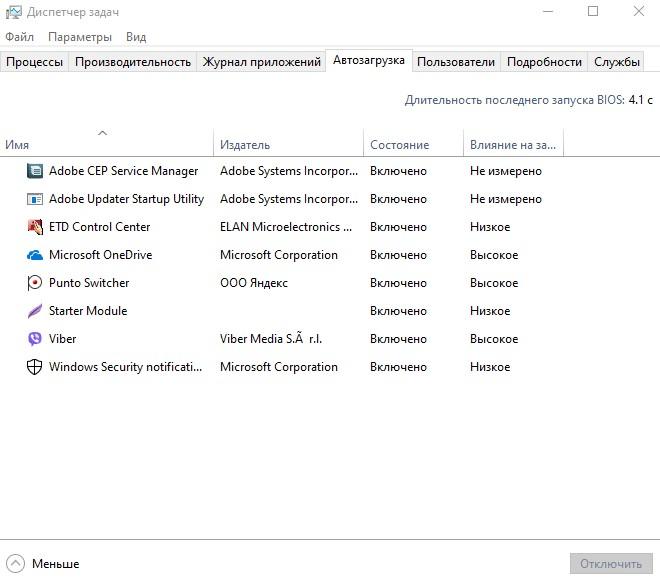Sort by the Влияние на за... column header
Image resolution: width=660 pixels, height=588 pixels.
pos(513,142)
